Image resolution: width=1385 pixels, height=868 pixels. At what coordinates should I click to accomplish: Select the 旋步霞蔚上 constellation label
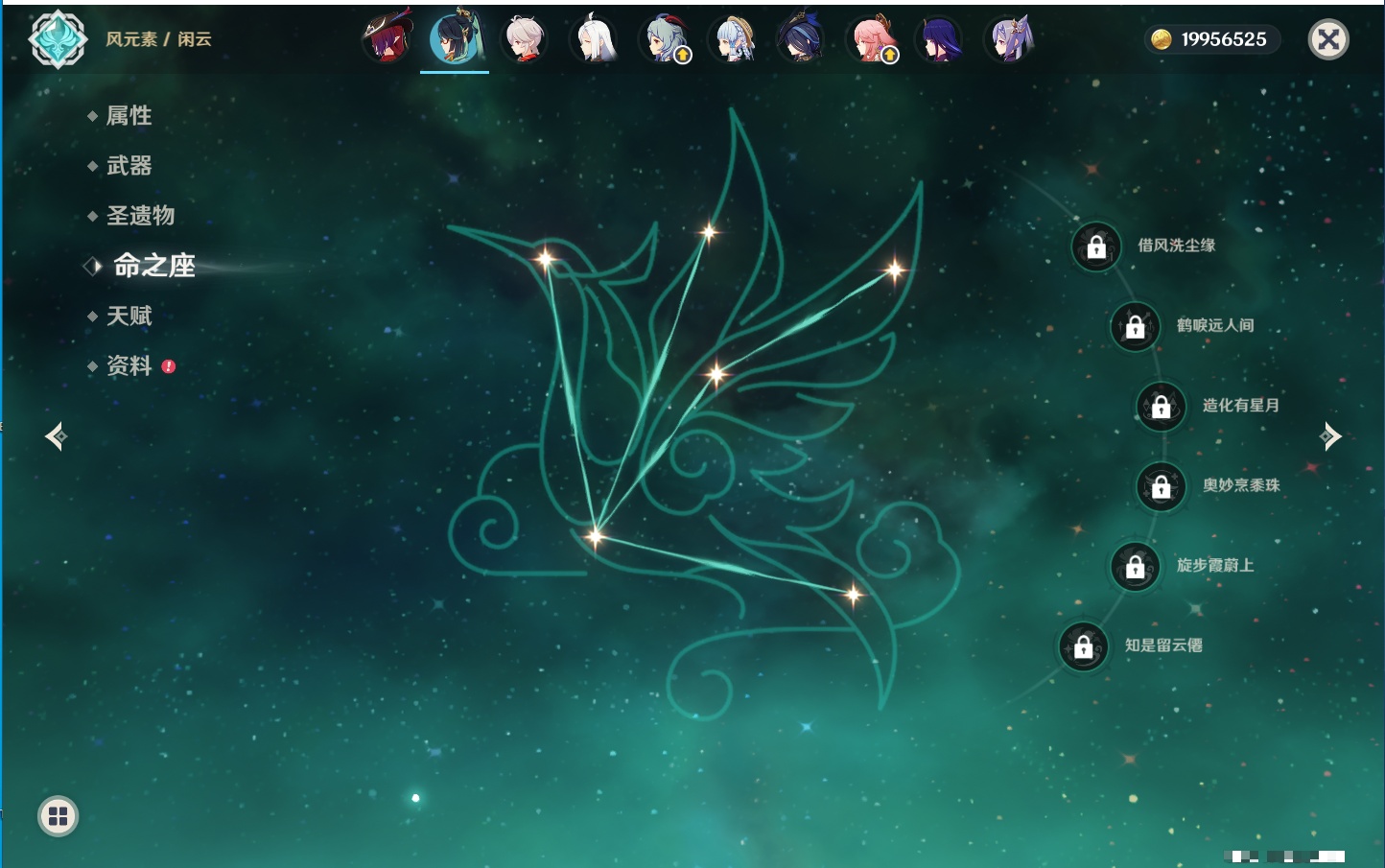(1215, 565)
